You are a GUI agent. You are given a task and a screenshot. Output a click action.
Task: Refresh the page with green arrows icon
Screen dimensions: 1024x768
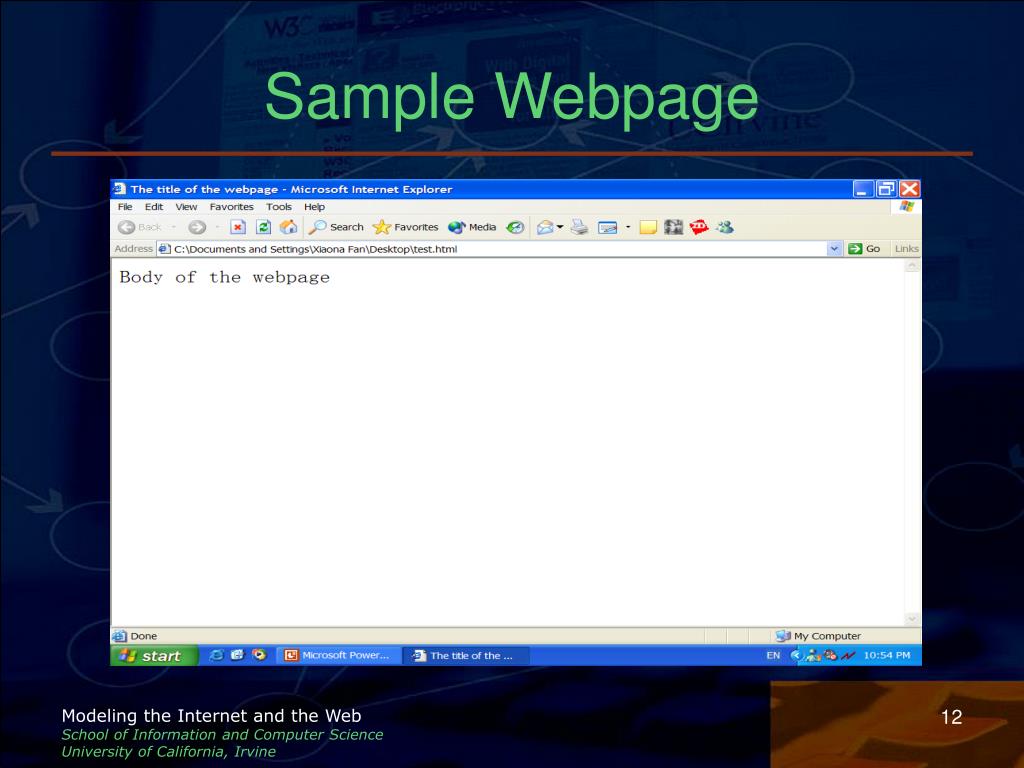point(263,227)
